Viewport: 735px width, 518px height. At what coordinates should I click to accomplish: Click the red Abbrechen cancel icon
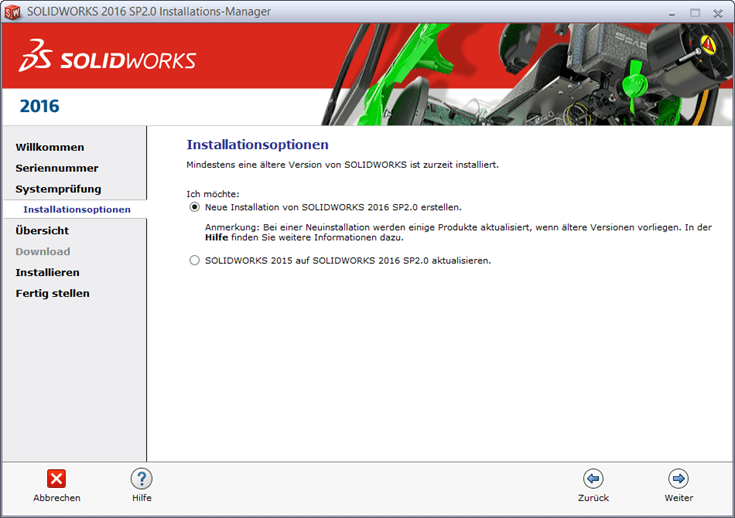pos(56,479)
